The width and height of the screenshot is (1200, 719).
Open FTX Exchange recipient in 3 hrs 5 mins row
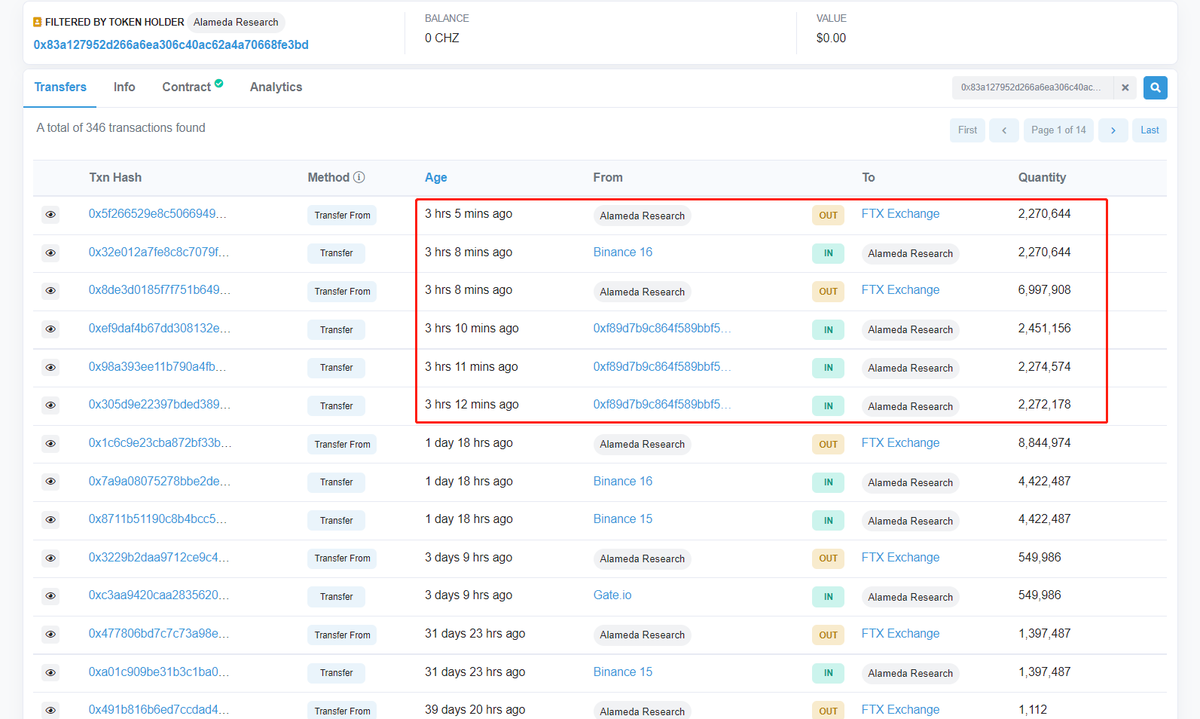click(900, 214)
